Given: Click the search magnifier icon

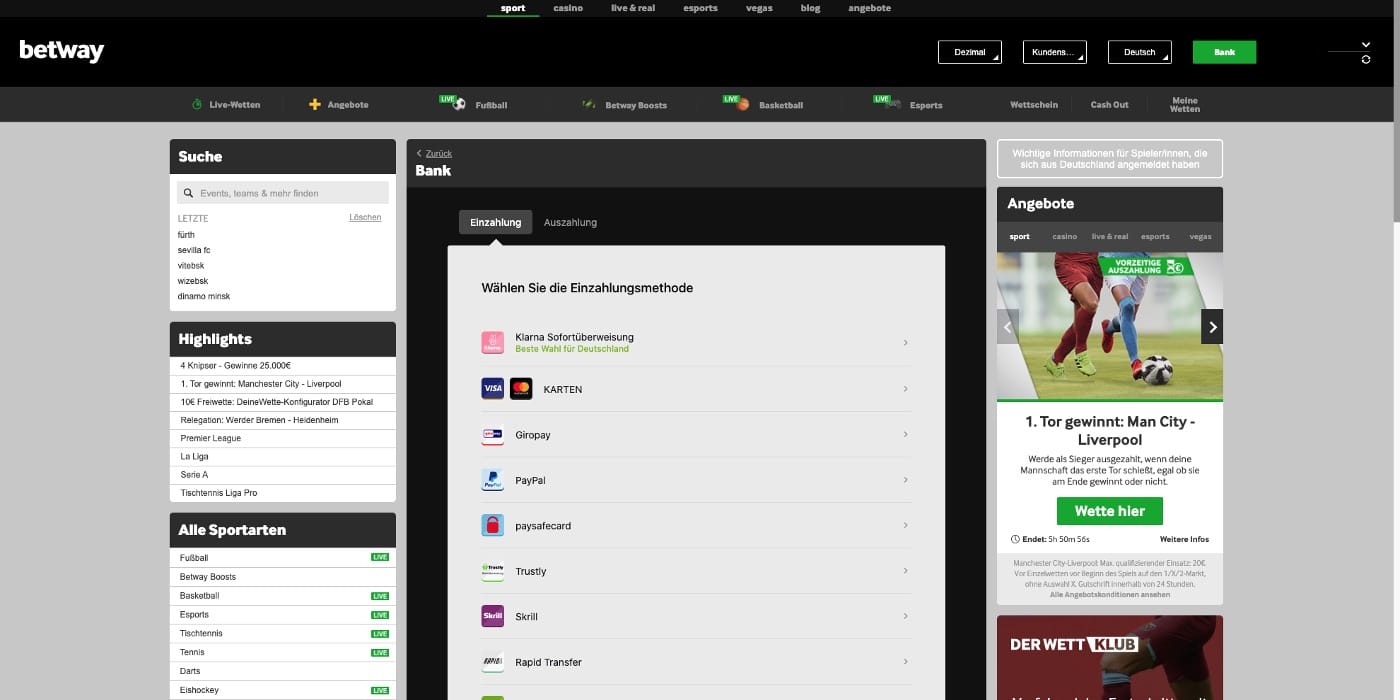Looking at the screenshot, I should (188, 193).
